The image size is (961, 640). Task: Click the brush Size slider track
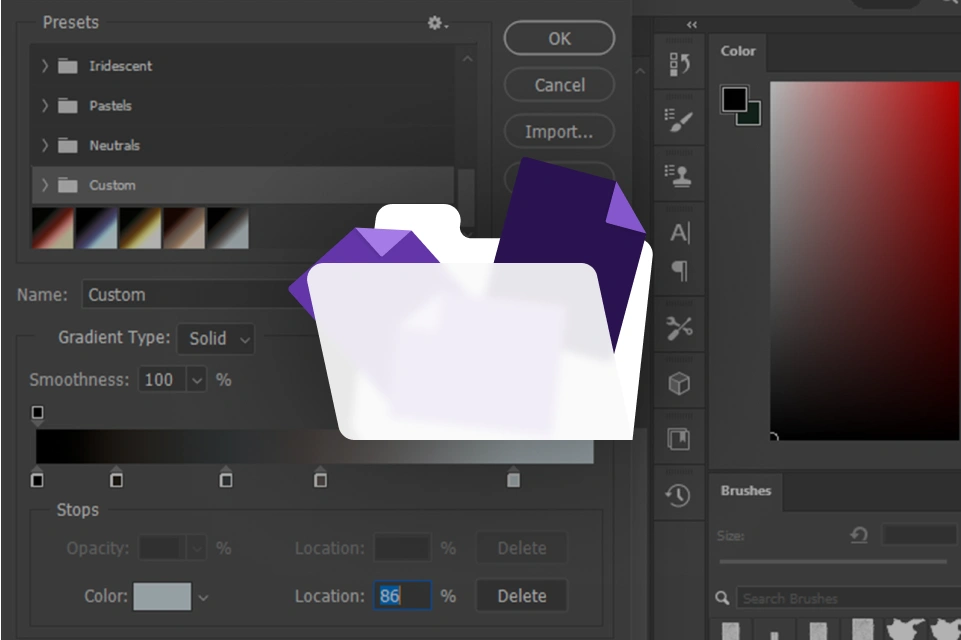click(x=834, y=561)
